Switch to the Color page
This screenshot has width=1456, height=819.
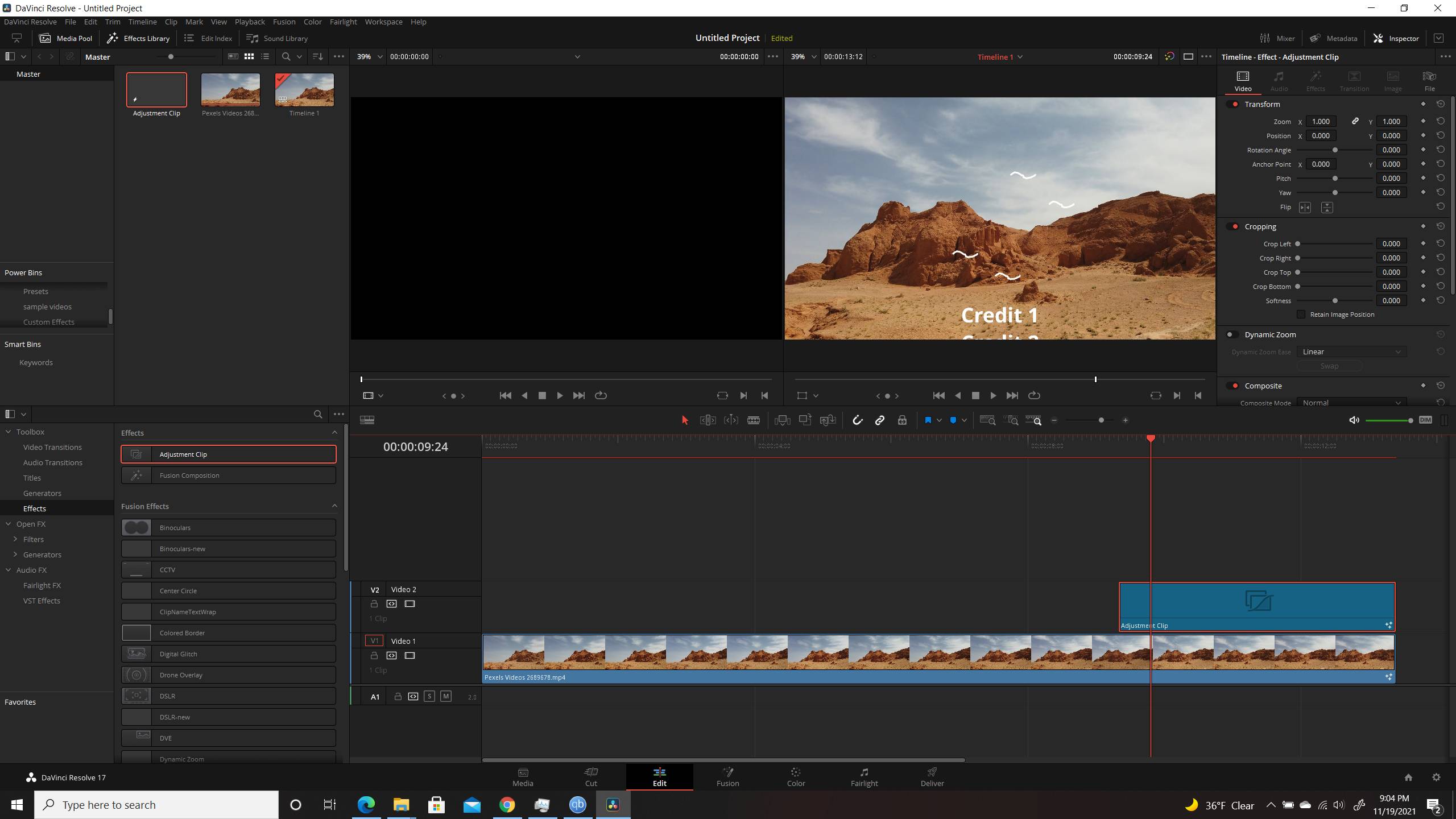(x=796, y=777)
